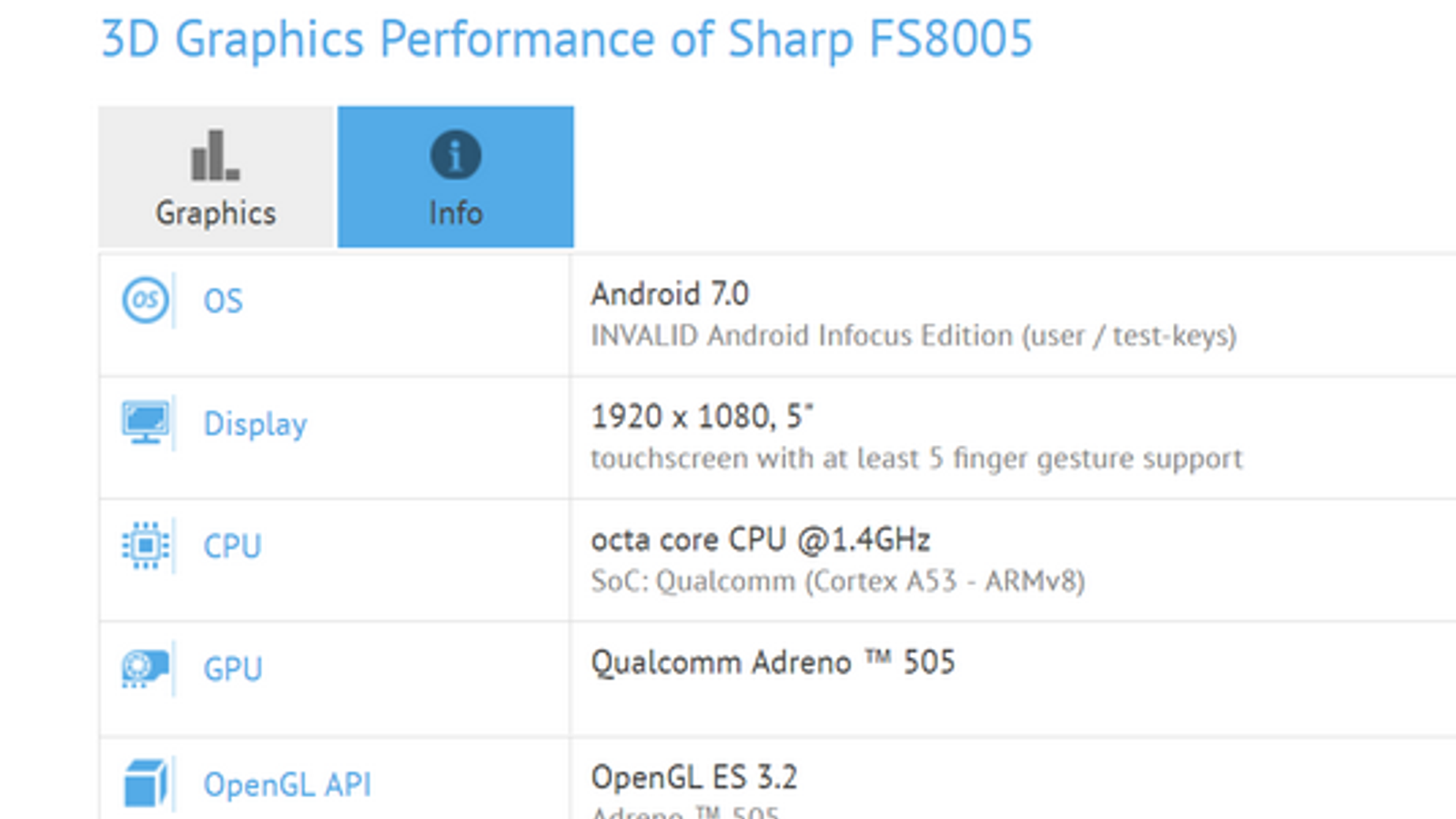
Task: Click the octa core CPU value
Action: [x=760, y=540]
